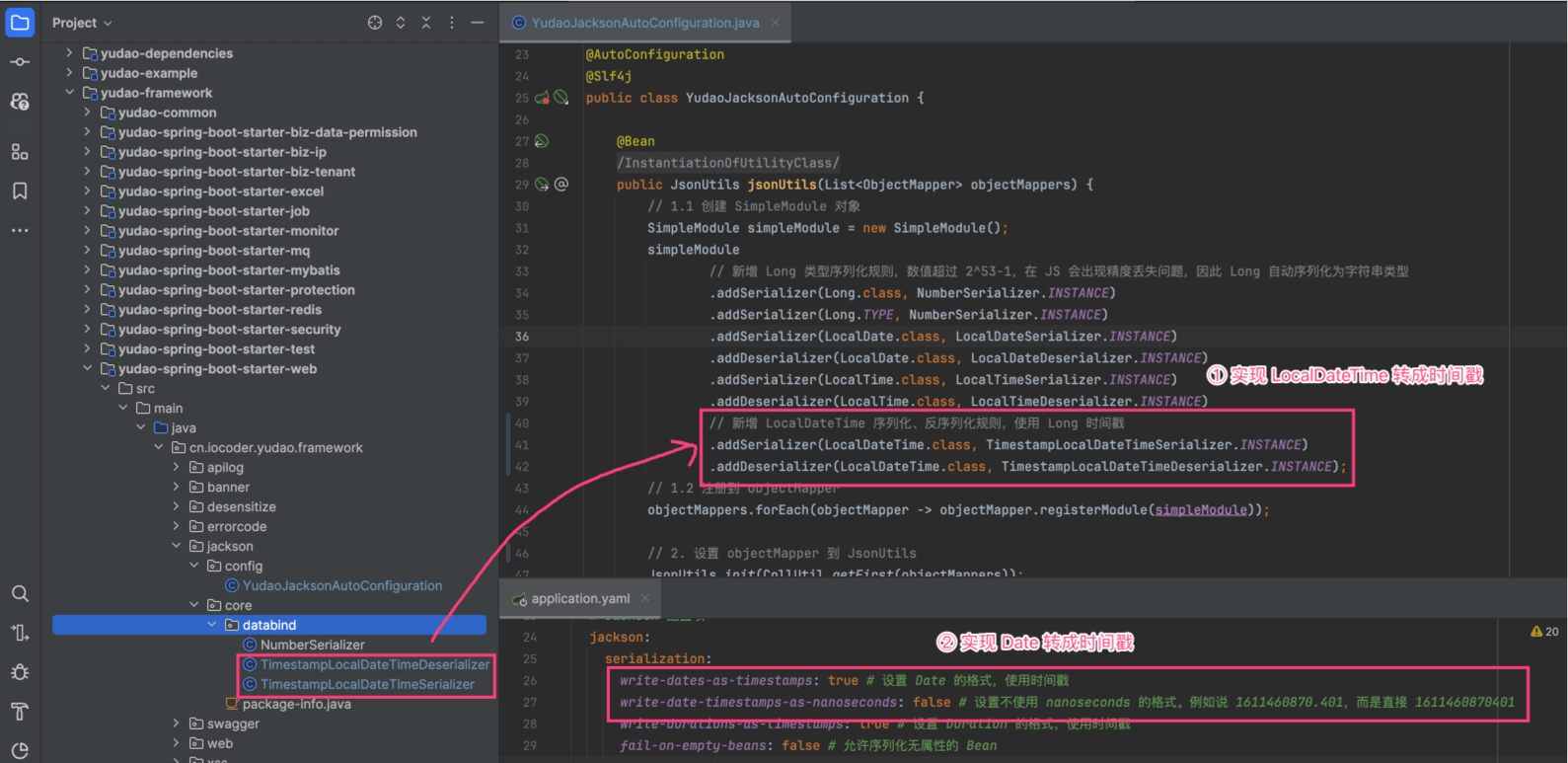Click the Find magnifier icon in sidebar
Screen dimensions: 1568x763
(x=20, y=593)
